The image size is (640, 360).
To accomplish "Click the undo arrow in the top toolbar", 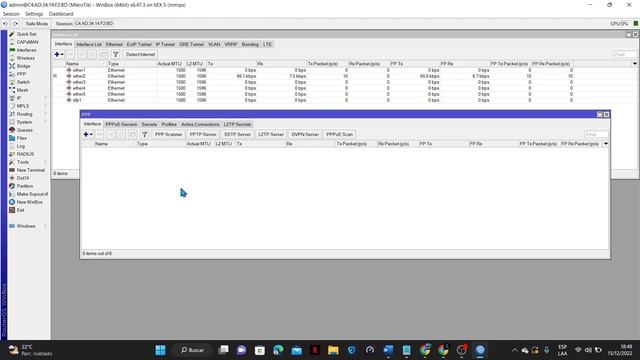I will tap(5, 24).
